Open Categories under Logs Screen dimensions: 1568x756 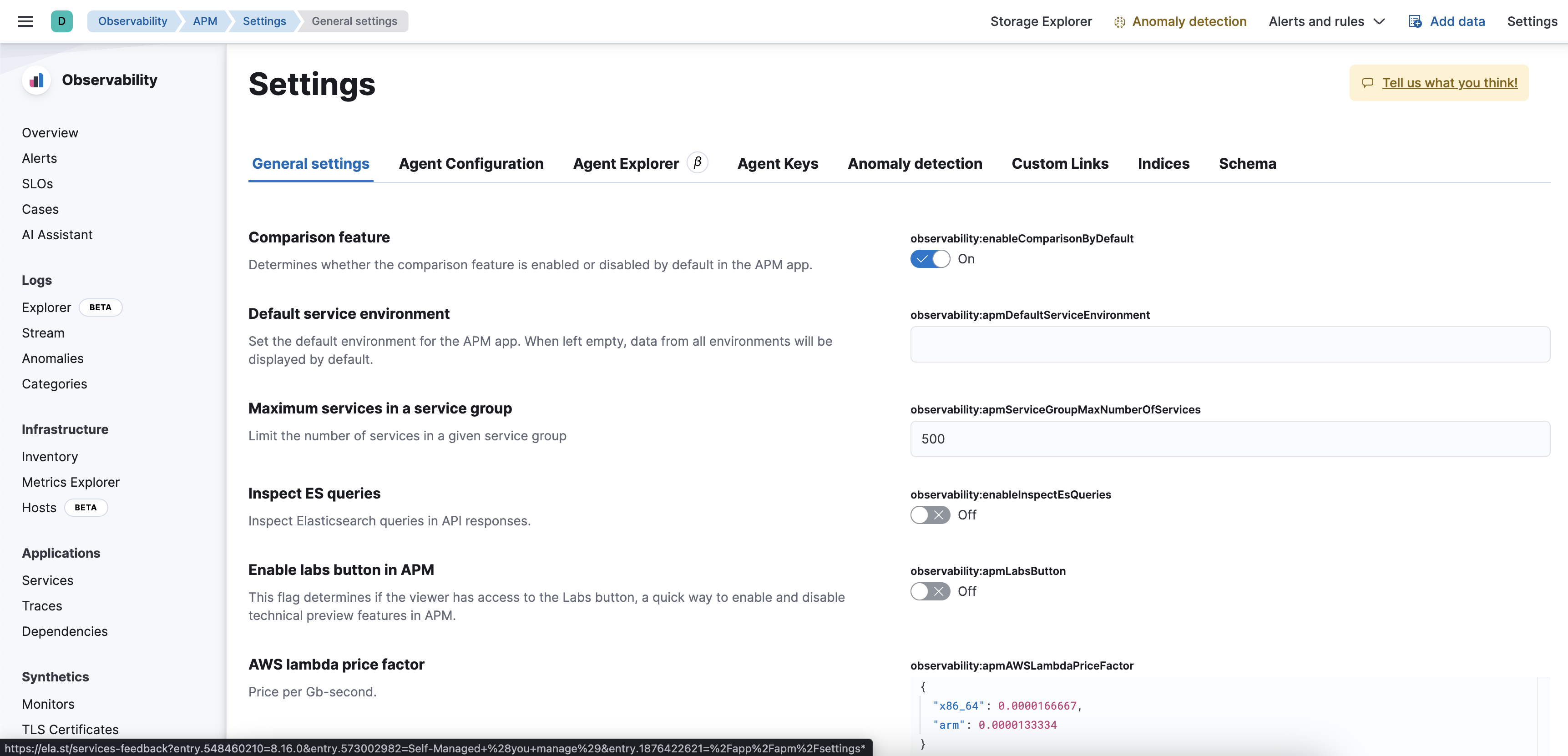click(x=55, y=384)
